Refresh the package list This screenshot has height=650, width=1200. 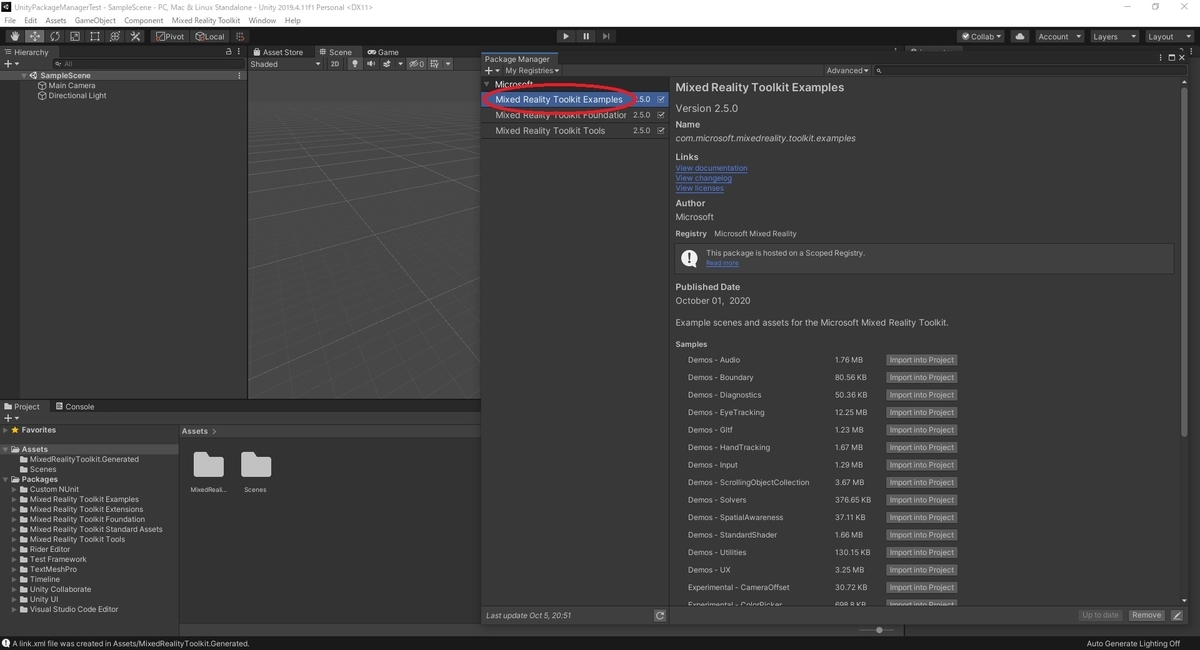click(x=660, y=615)
